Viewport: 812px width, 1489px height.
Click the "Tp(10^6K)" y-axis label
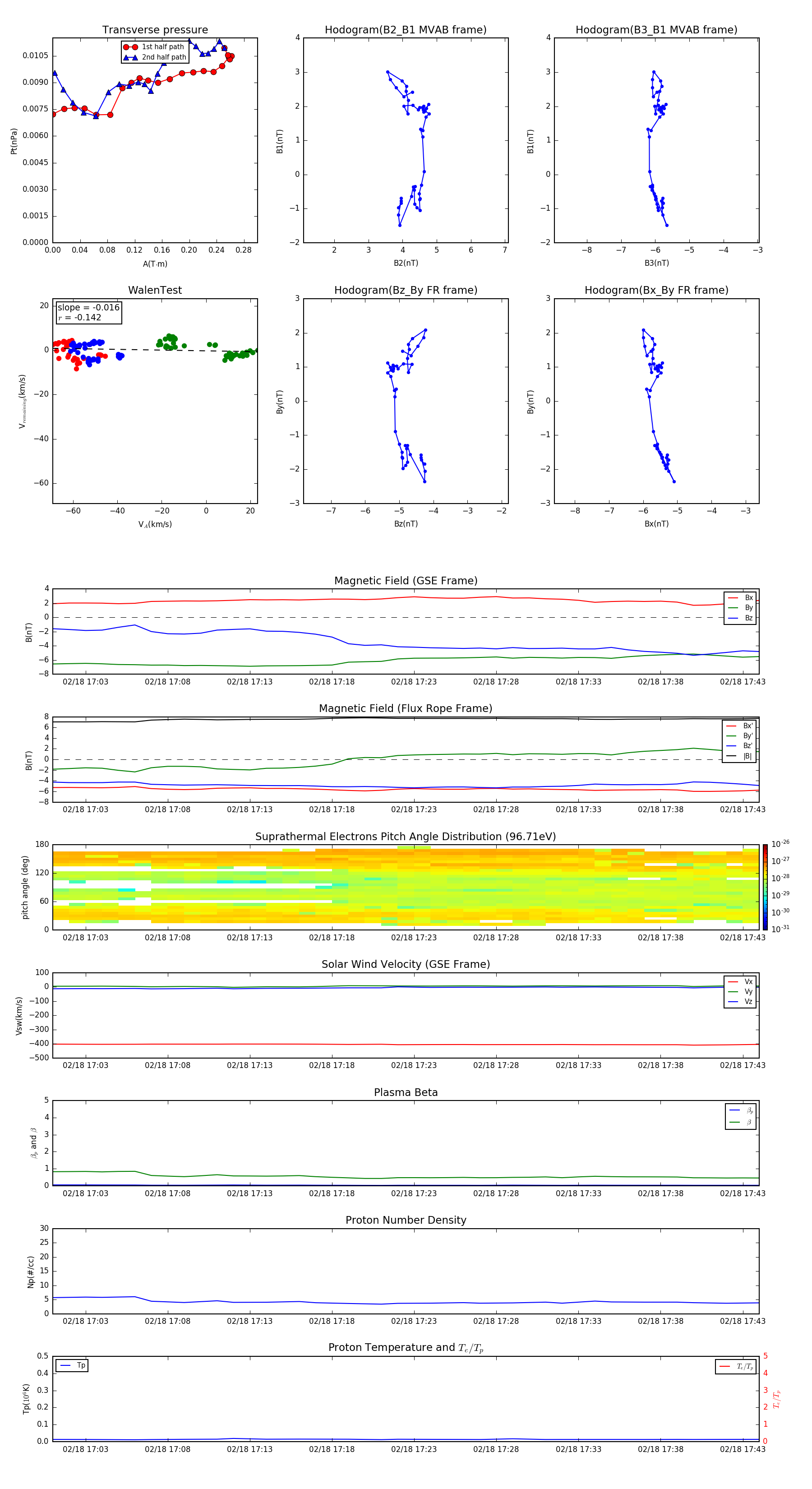point(26,1399)
